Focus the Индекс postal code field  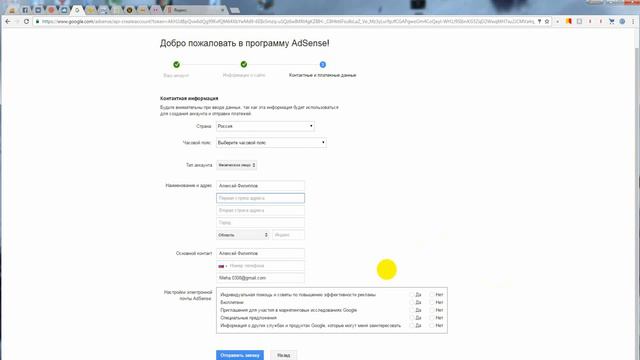coord(288,235)
